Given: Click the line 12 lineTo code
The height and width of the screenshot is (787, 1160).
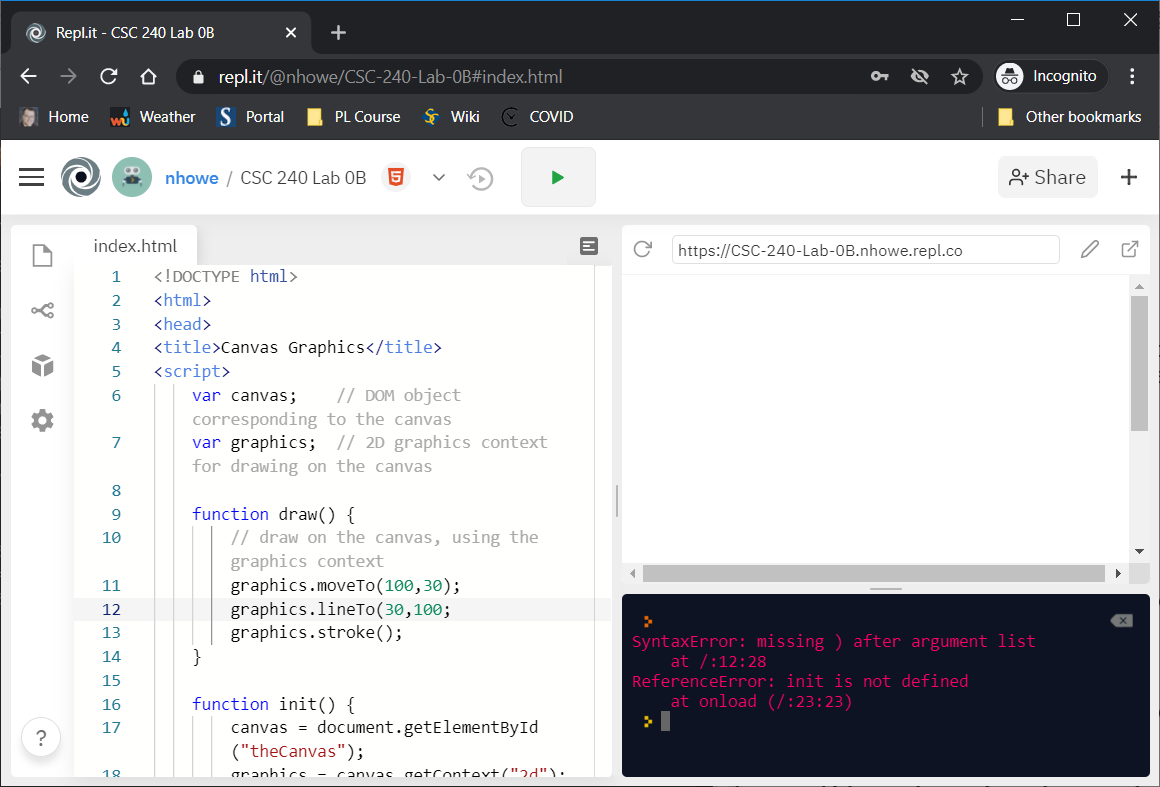Looking at the screenshot, I should (340, 609).
